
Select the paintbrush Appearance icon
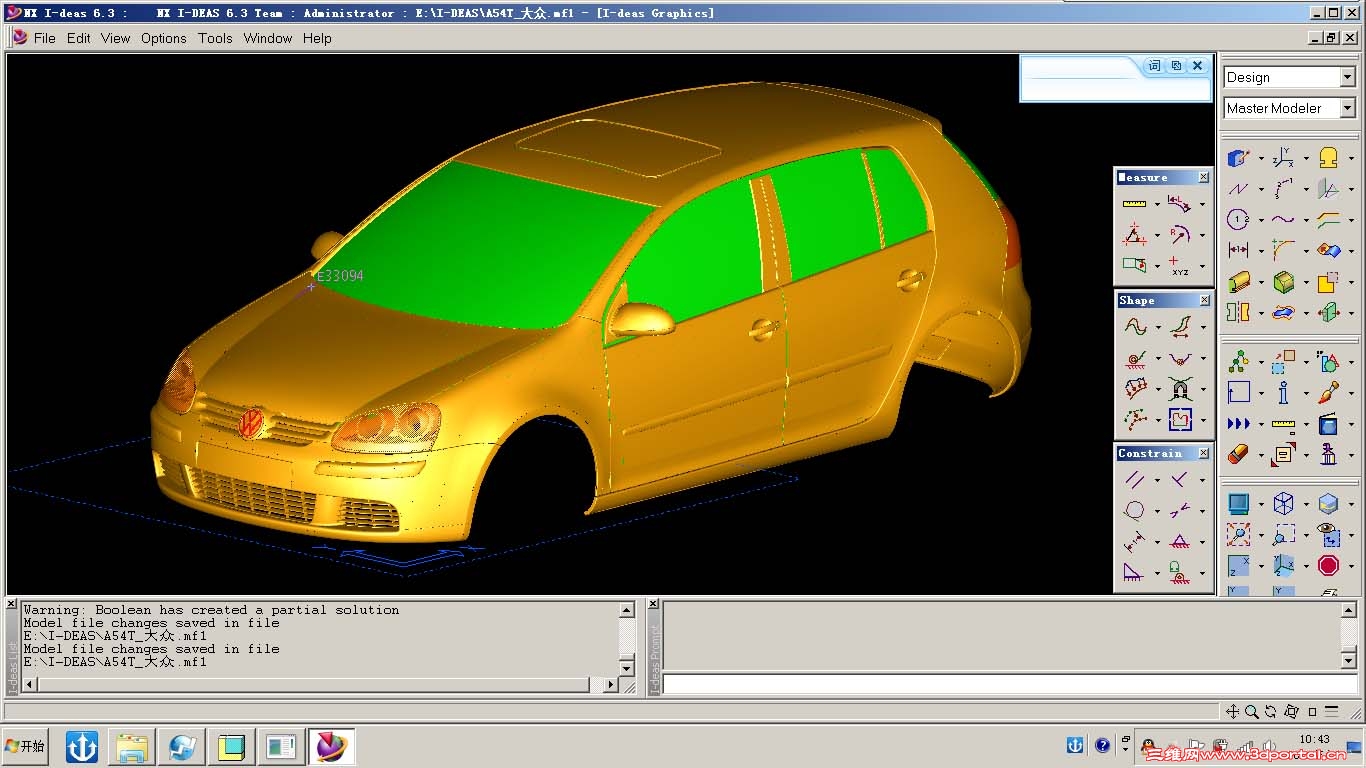click(1328, 393)
